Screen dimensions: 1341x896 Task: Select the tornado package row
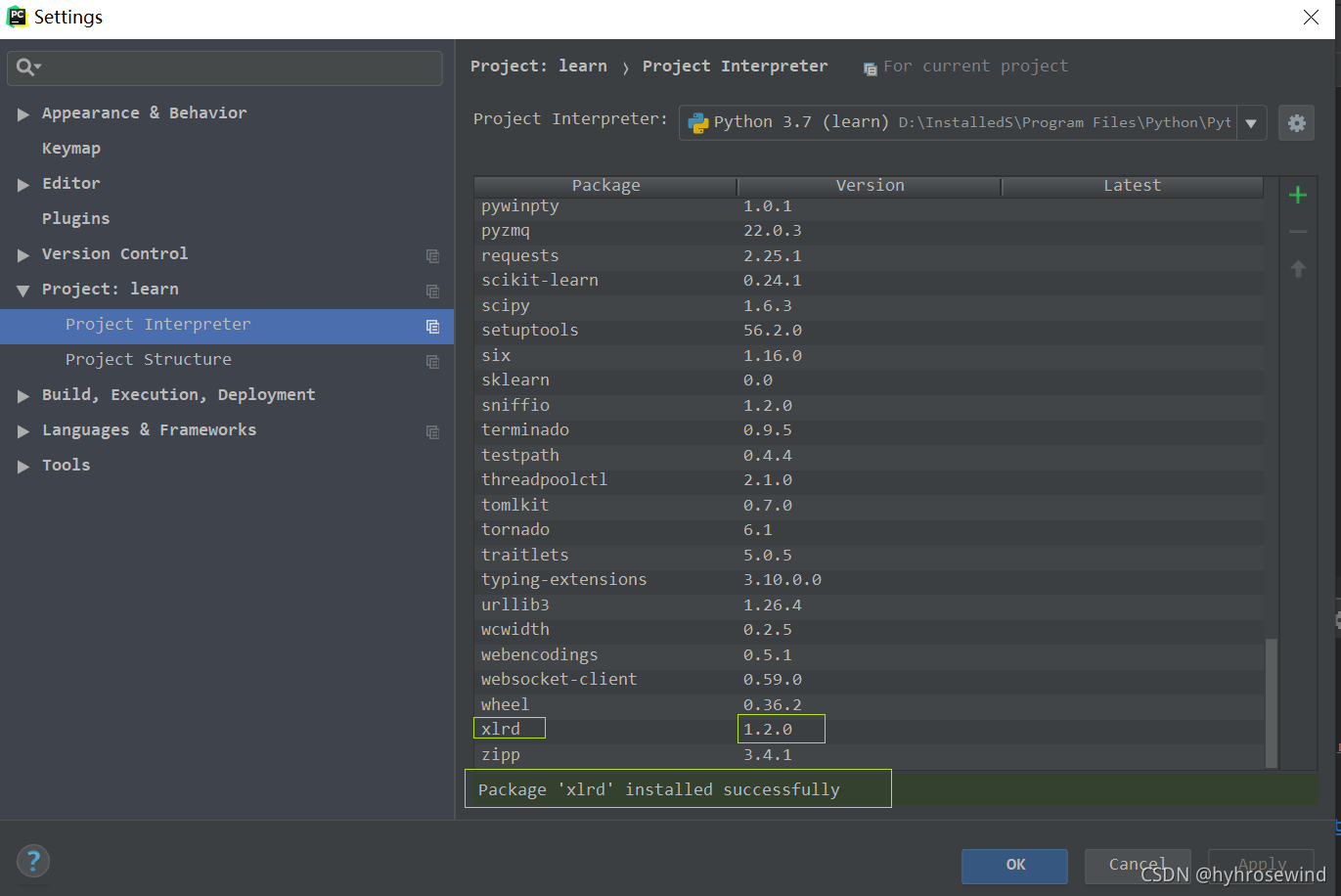(869, 530)
